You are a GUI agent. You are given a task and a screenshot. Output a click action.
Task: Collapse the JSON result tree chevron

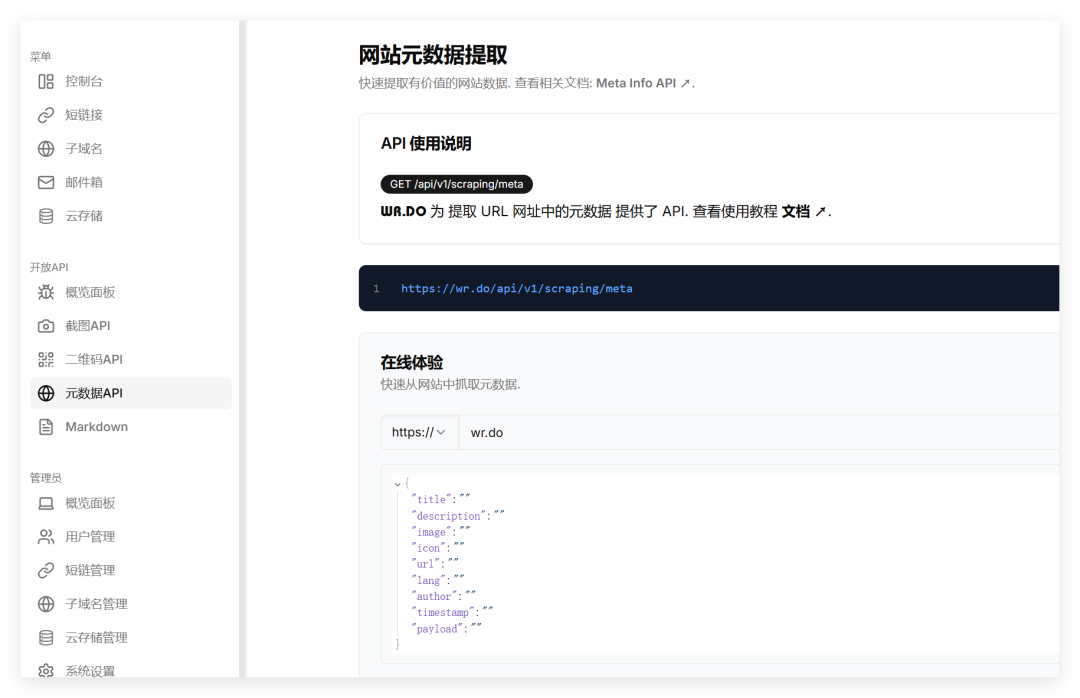pyautogui.click(x=397, y=484)
